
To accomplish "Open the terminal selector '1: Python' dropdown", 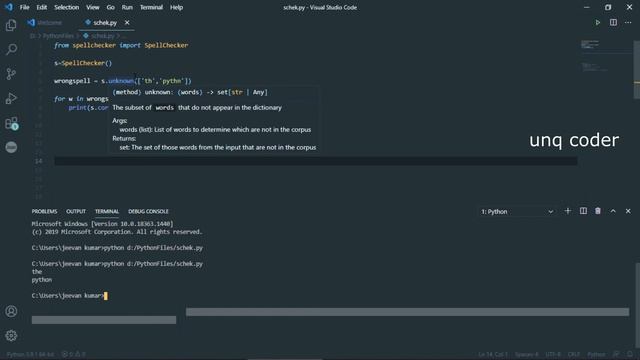I will point(517,211).
